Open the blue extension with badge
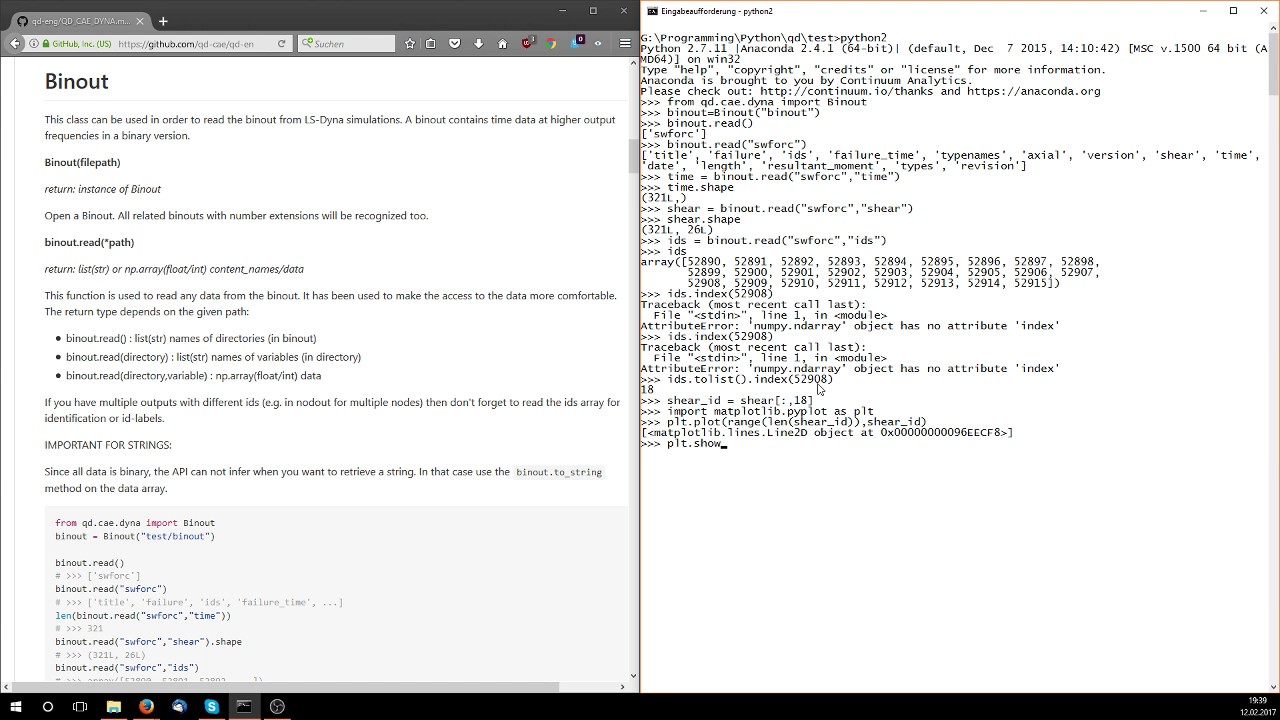 (577, 43)
